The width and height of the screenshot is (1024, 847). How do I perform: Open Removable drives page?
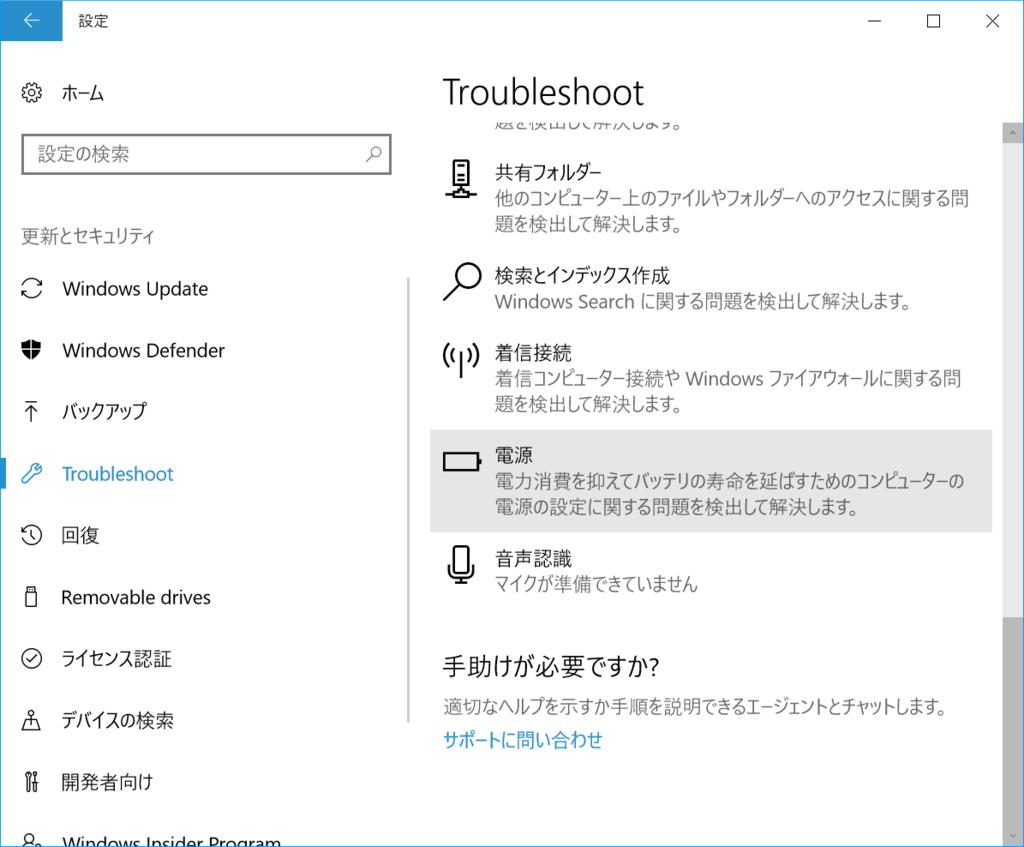pos(136,597)
